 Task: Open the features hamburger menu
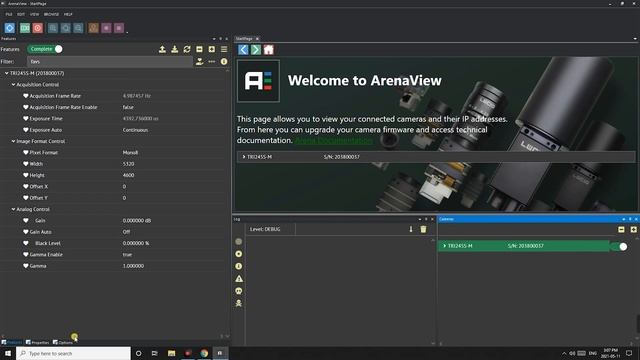[224, 49]
